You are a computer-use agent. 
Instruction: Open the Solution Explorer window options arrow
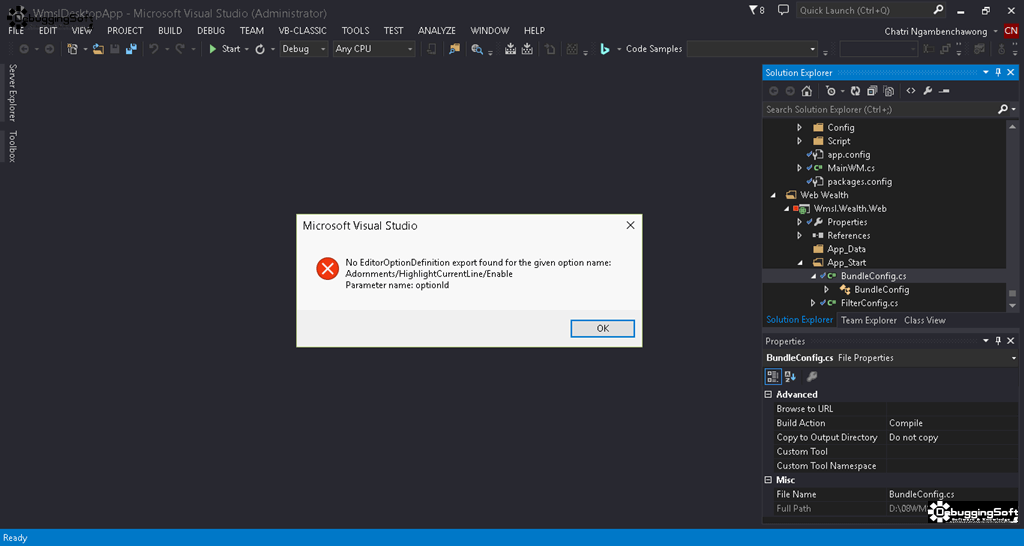986,73
